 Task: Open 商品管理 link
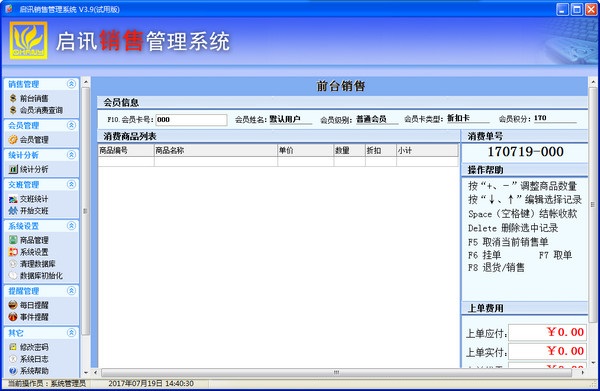point(34,240)
